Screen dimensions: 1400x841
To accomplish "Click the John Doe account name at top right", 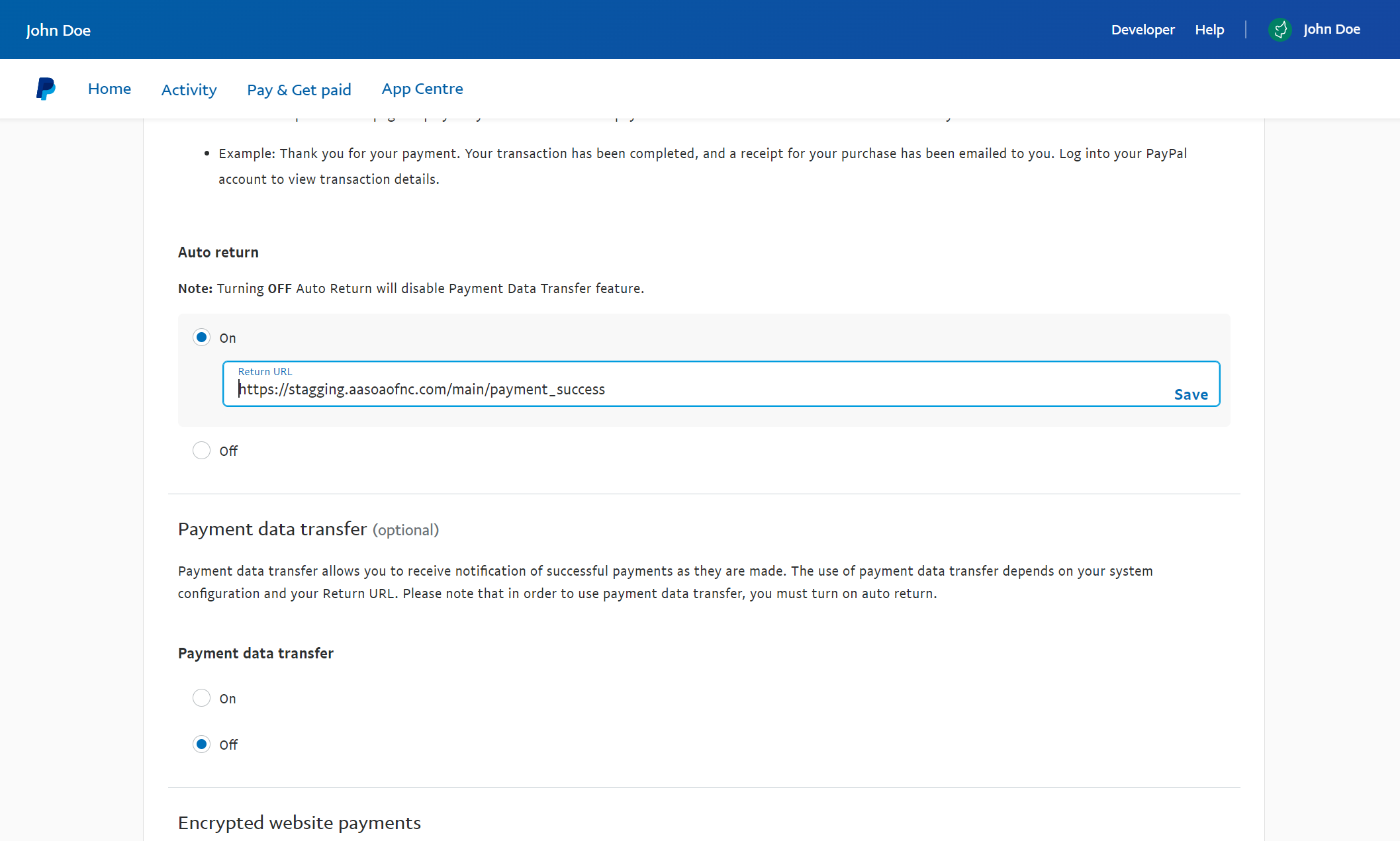I will pos(1331,30).
